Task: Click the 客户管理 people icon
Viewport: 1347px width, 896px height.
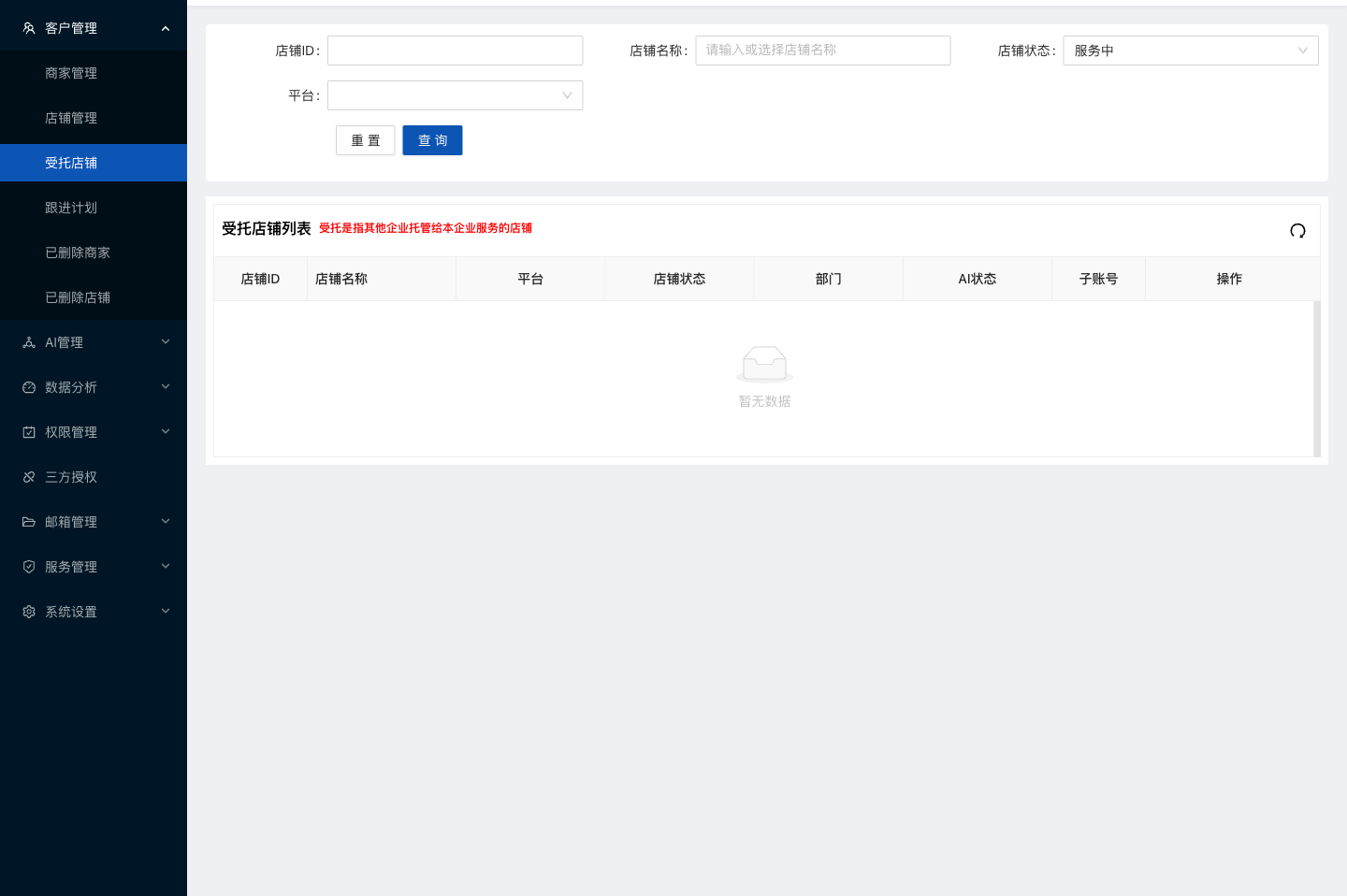Action: [29, 28]
